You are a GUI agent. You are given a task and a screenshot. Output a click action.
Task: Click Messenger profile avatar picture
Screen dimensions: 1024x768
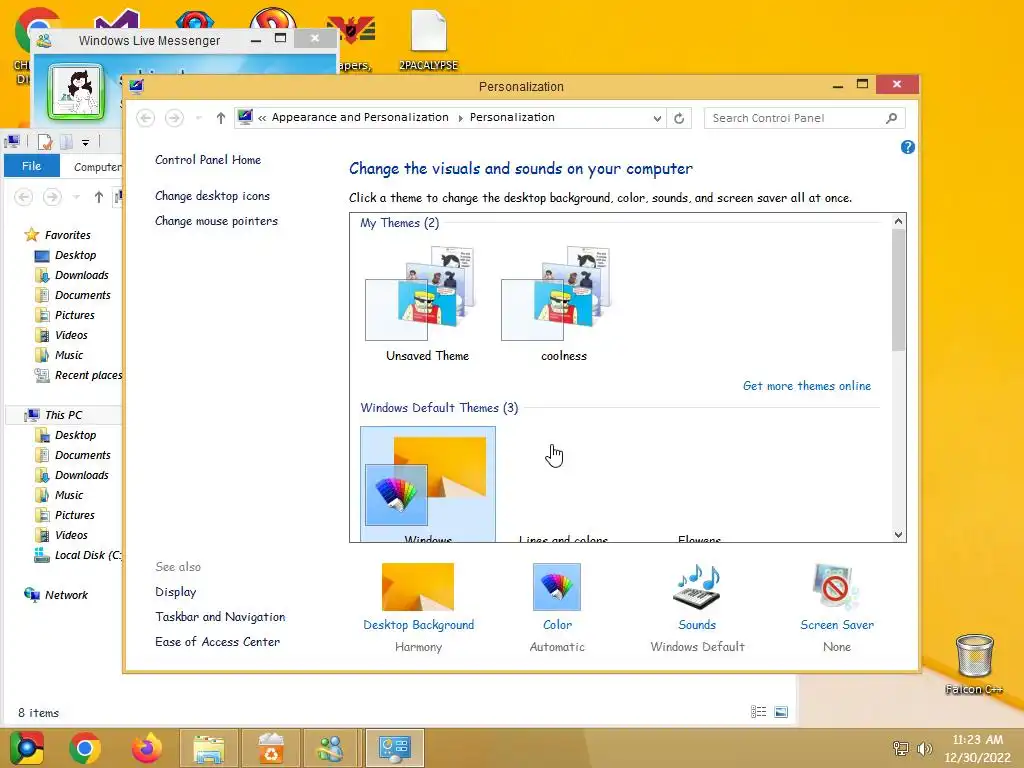(x=76, y=92)
